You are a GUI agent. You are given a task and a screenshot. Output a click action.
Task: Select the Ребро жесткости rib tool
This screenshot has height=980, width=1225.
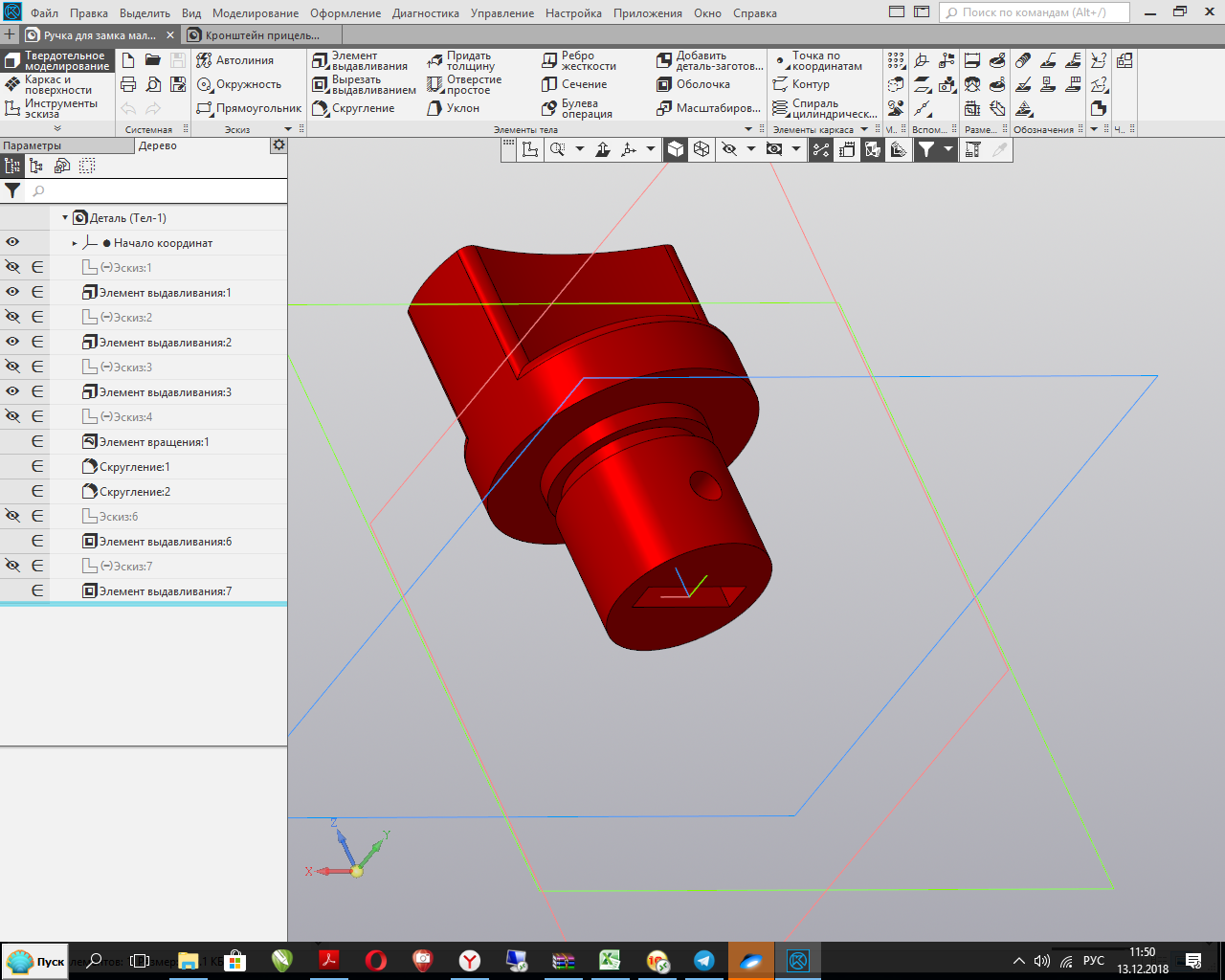tap(579, 60)
